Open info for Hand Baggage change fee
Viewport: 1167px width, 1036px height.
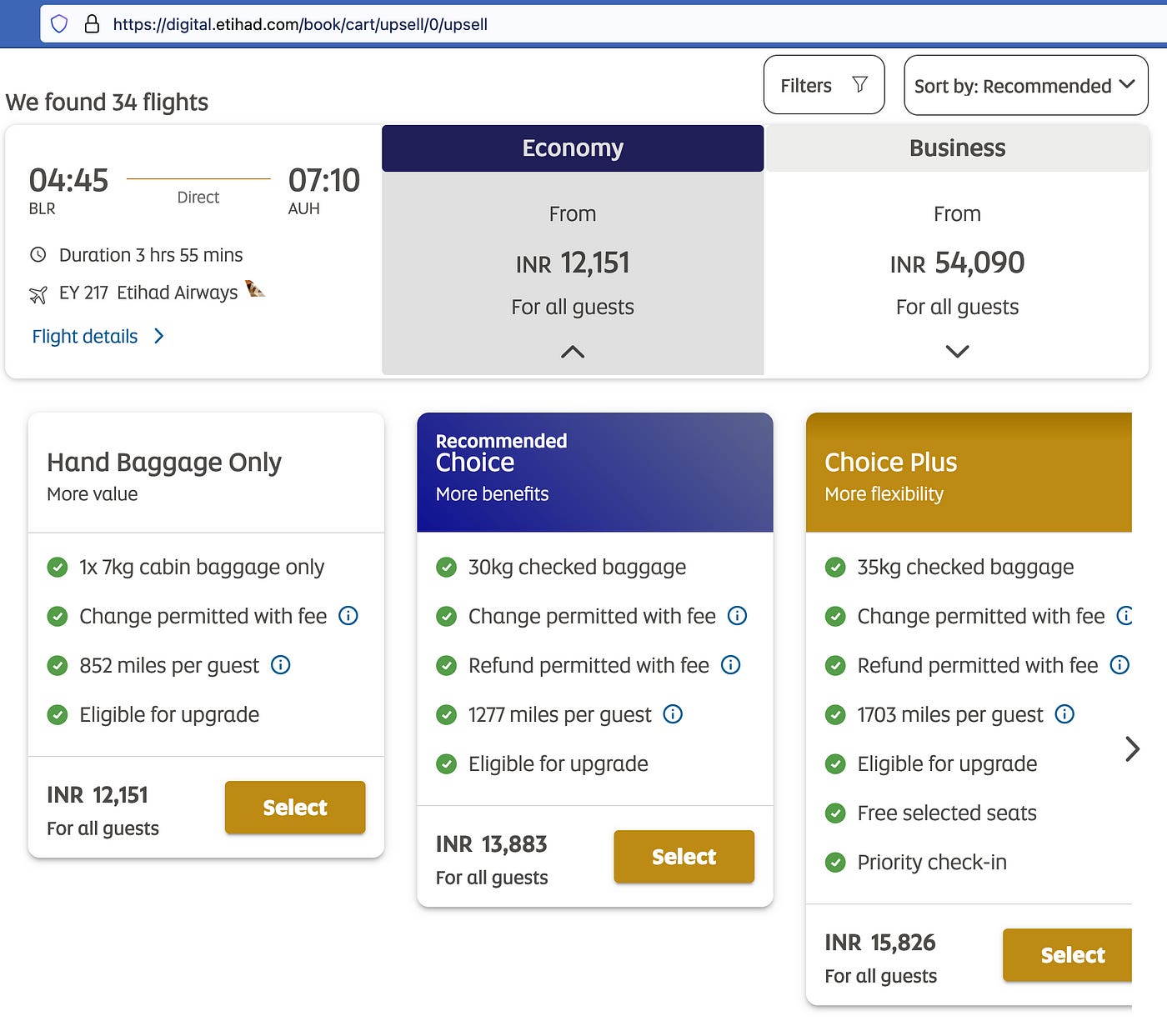[x=348, y=616]
